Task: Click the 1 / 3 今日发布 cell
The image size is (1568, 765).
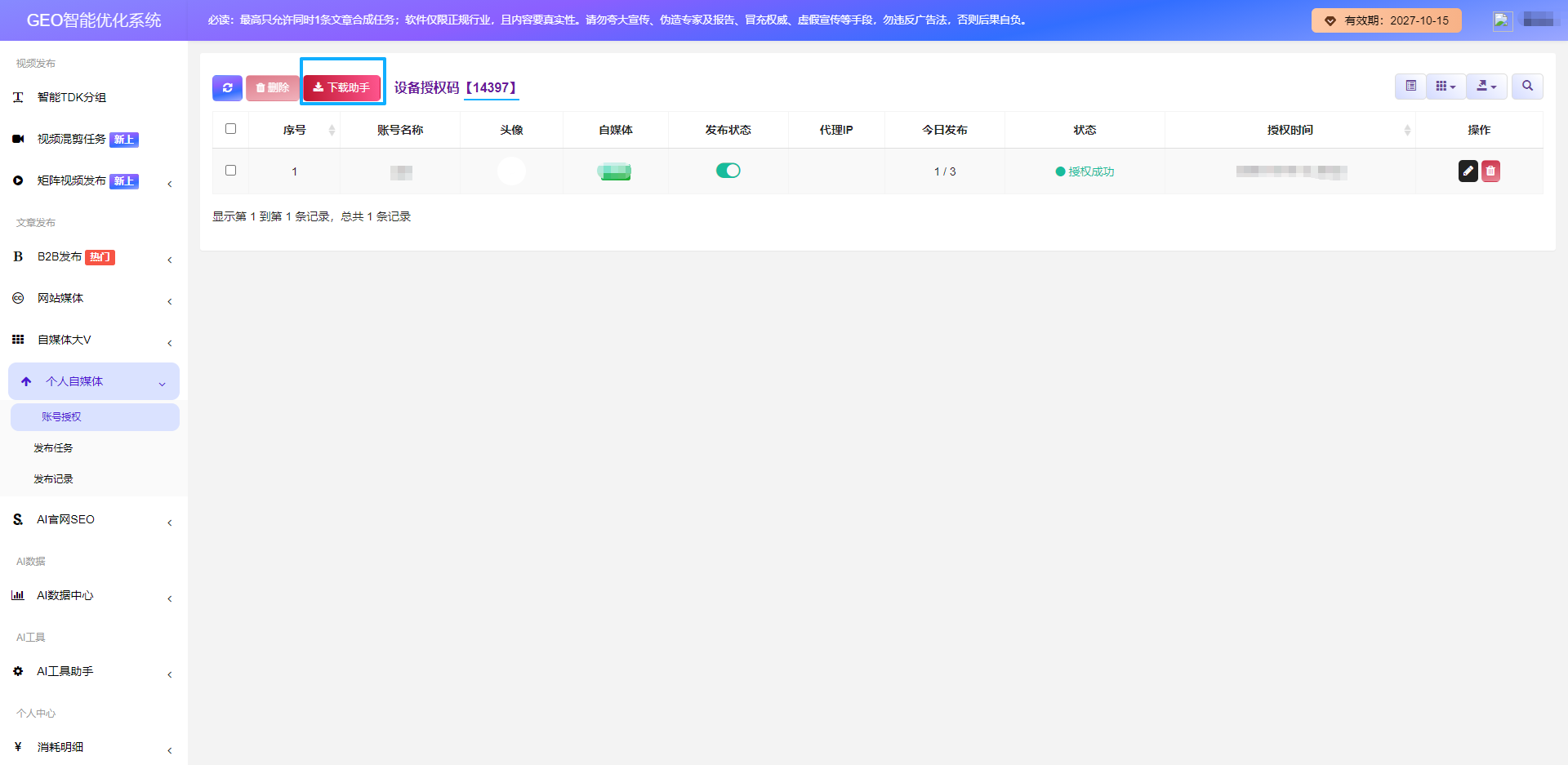Action: pos(945,171)
